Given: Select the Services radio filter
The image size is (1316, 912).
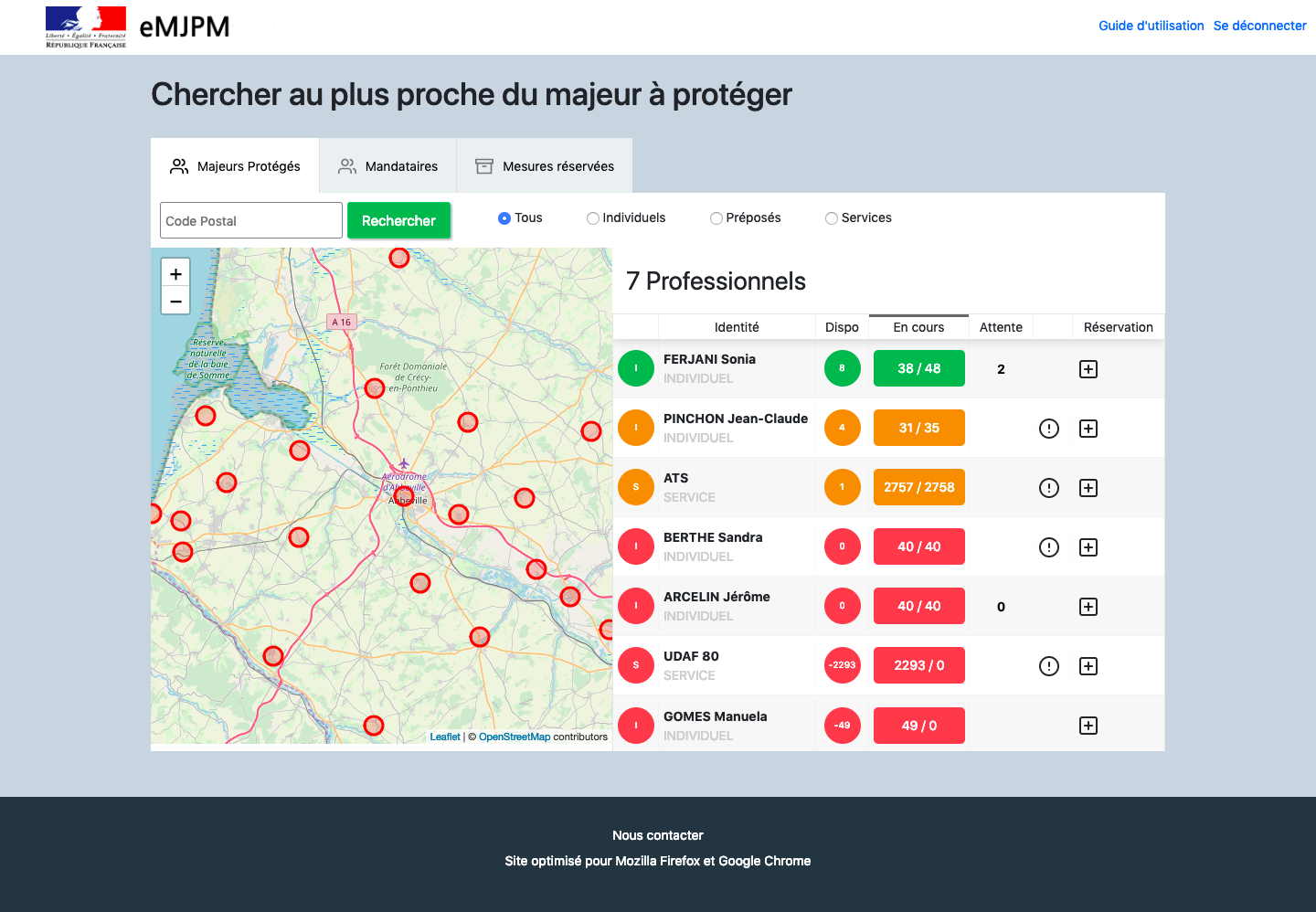Looking at the screenshot, I should [832, 218].
